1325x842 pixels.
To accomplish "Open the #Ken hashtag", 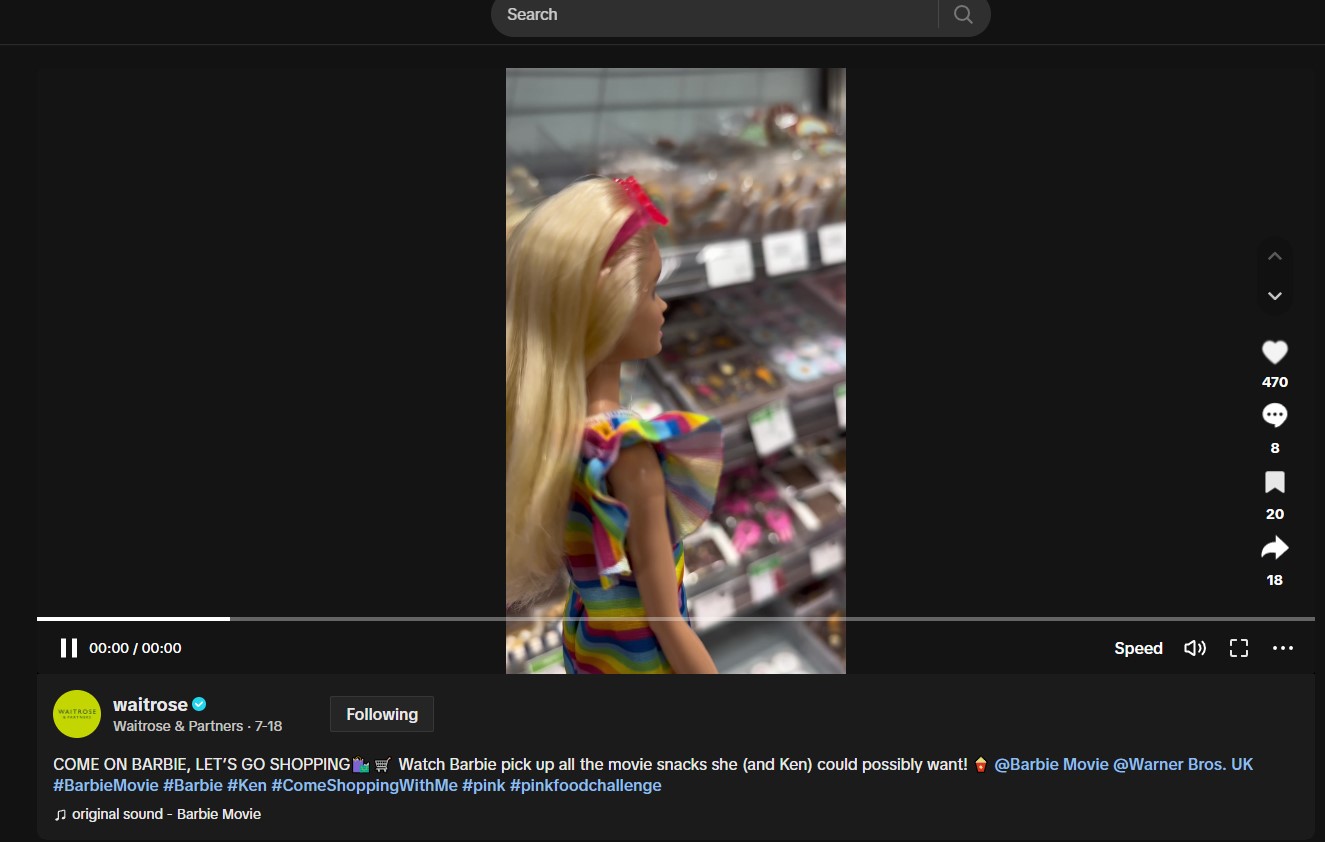I will [247, 785].
